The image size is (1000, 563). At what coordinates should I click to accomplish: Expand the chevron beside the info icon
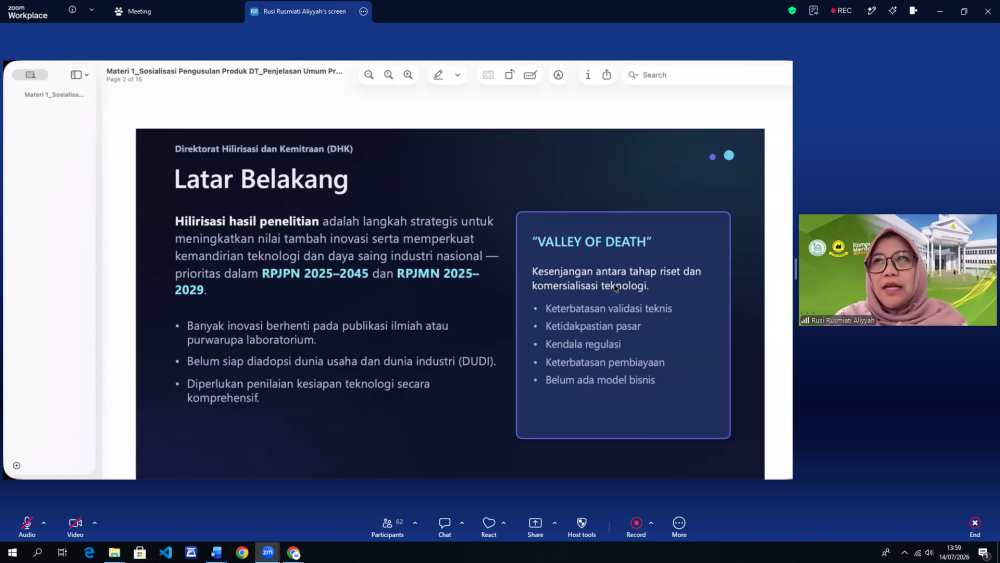click(91, 10)
